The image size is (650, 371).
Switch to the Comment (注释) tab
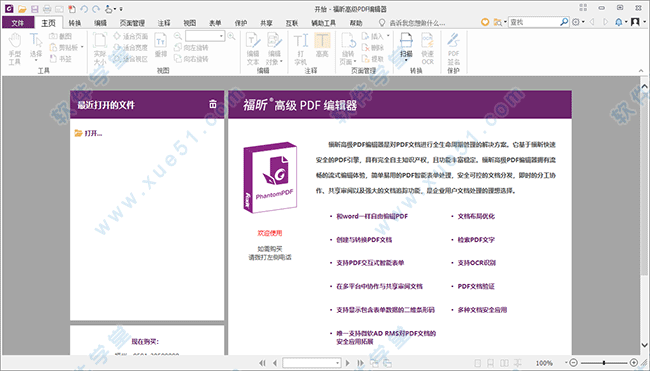click(x=164, y=23)
